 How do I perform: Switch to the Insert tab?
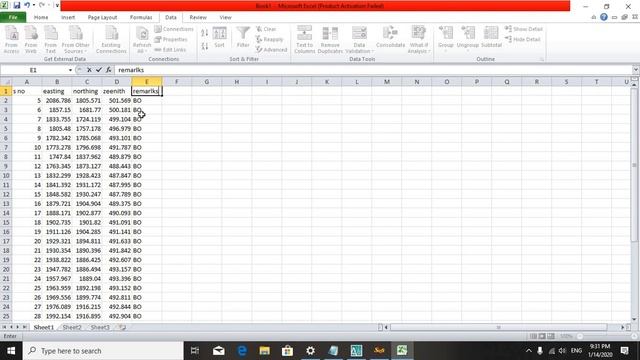[x=68, y=17]
